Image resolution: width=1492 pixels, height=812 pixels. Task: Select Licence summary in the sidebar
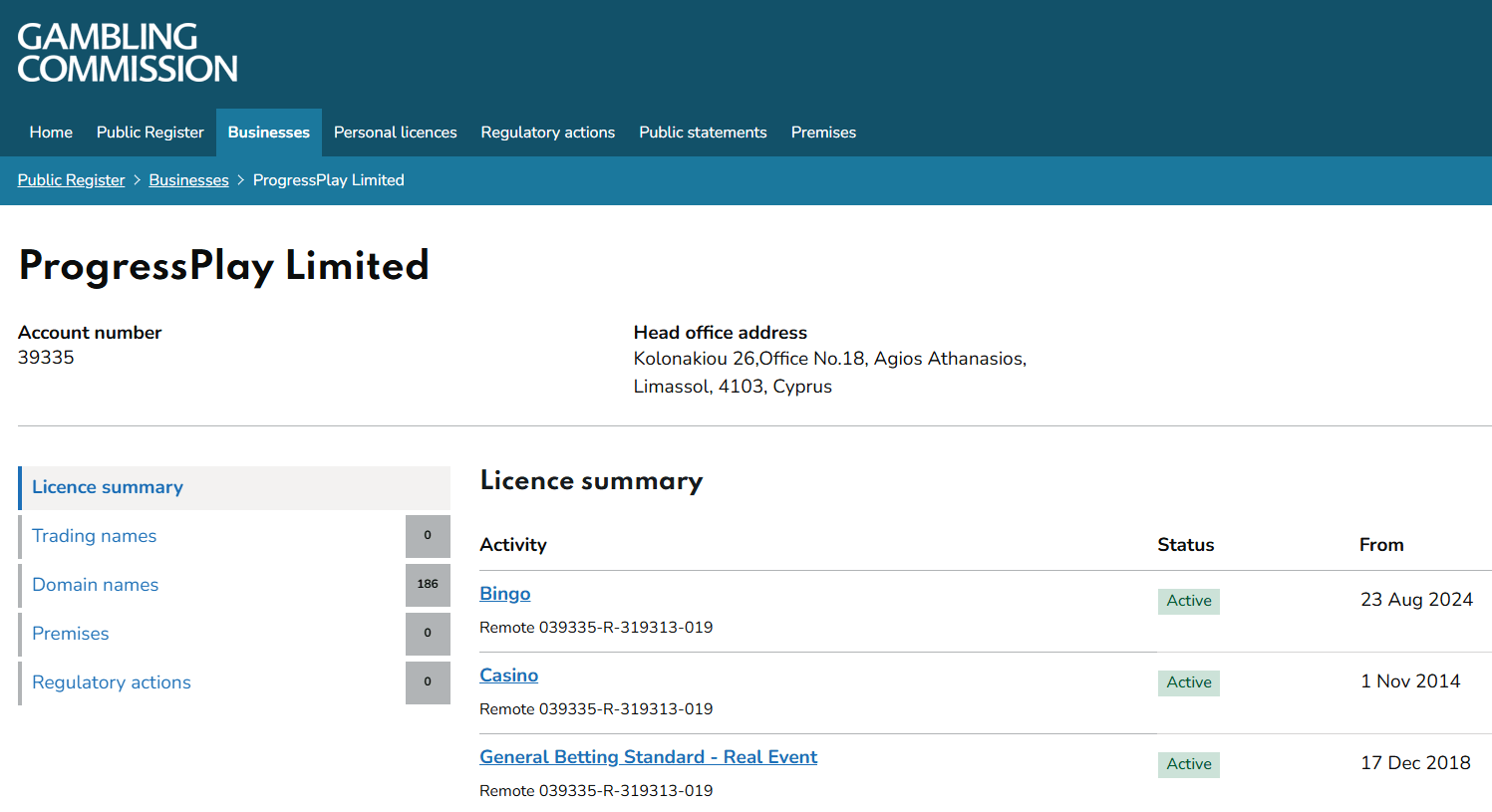[x=234, y=487]
